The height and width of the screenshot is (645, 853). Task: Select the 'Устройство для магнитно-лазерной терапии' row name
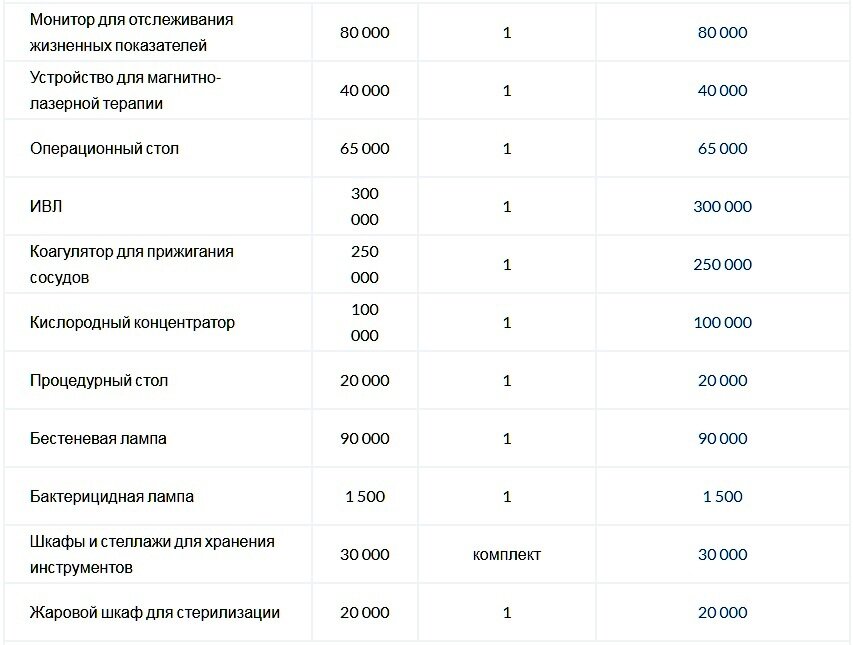[125, 90]
